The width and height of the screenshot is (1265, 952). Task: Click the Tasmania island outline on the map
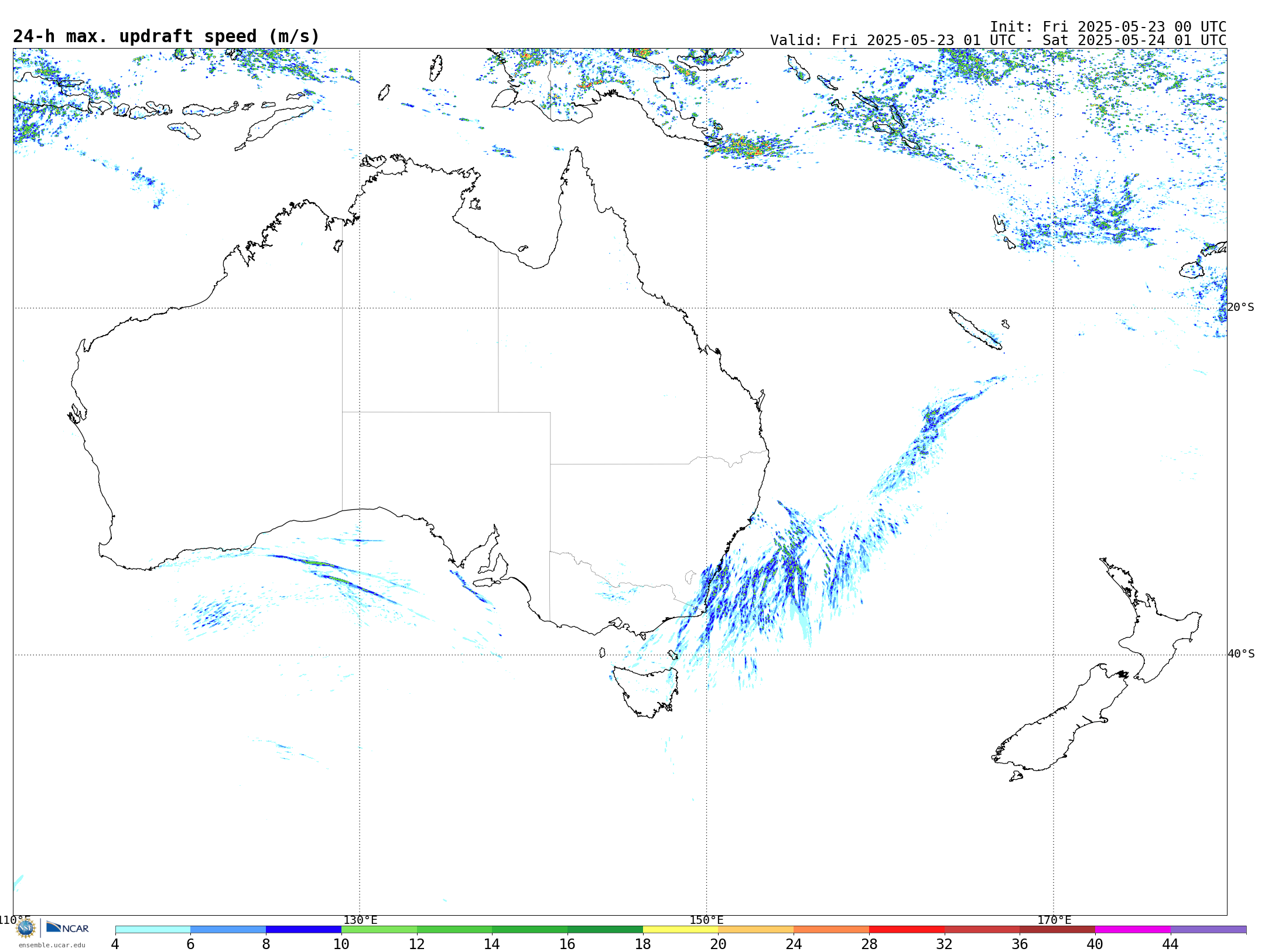(646, 692)
